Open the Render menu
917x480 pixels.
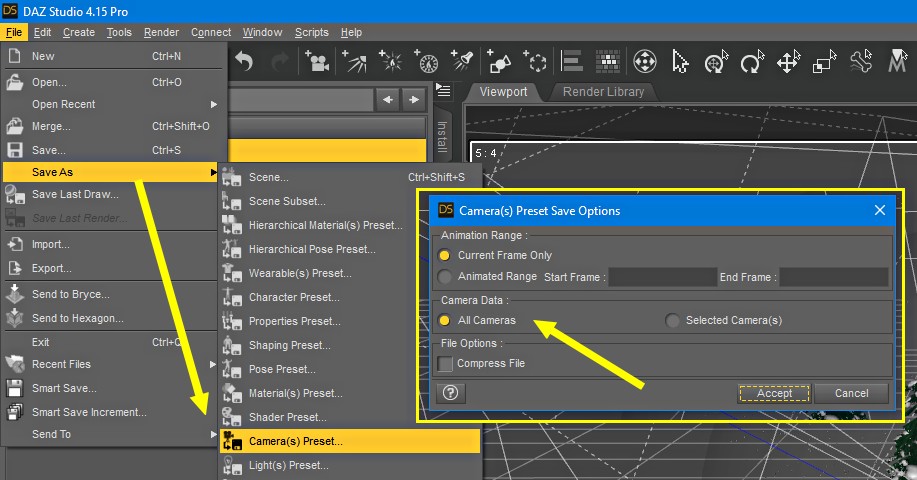(161, 32)
